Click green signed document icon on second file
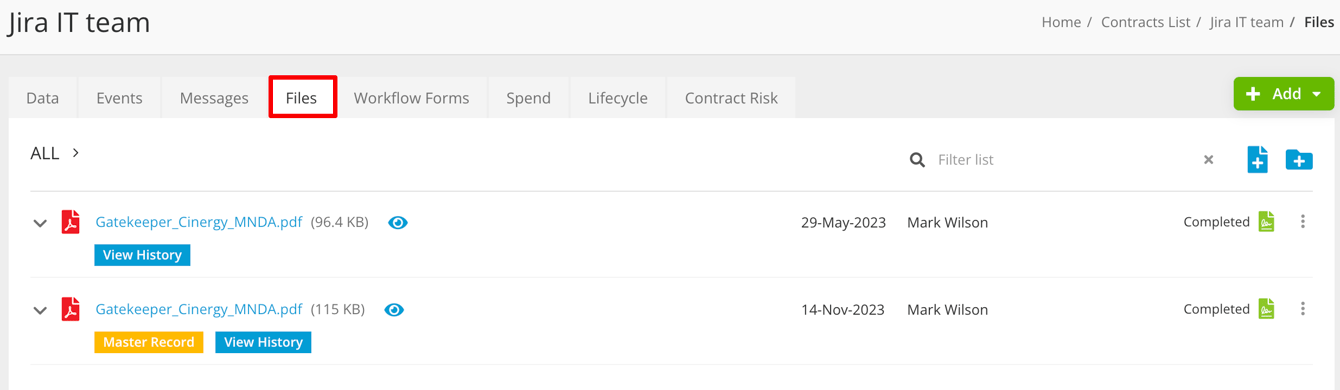The height and width of the screenshot is (390, 1340). click(x=1266, y=309)
